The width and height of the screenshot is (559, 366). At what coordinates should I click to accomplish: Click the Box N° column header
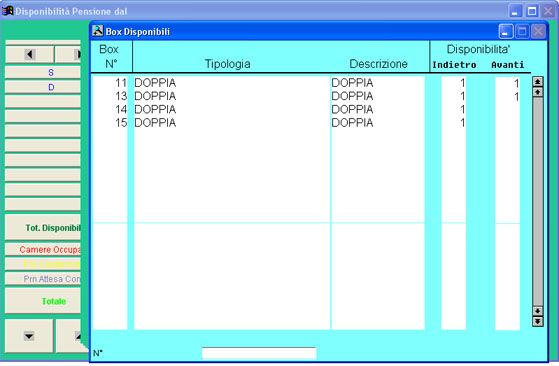109,56
